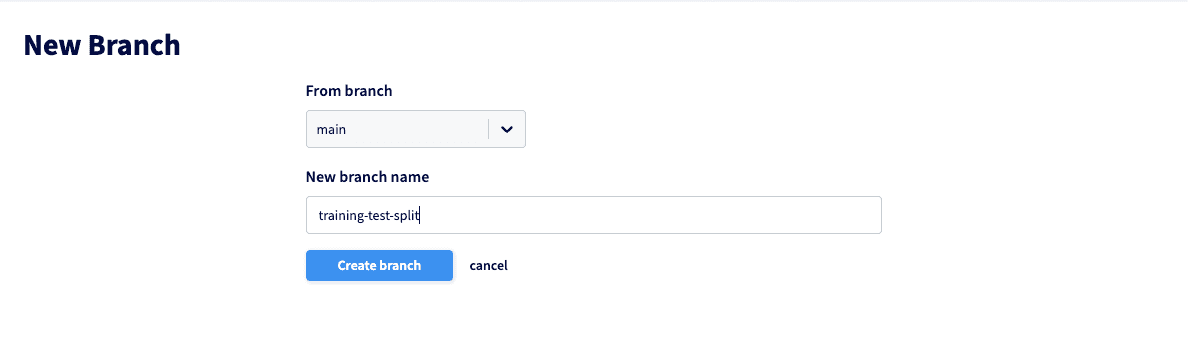Focus the New branch name input field
The height and width of the screenshot is (364, 1188).
pyautogui.click(x=594, y=215)
